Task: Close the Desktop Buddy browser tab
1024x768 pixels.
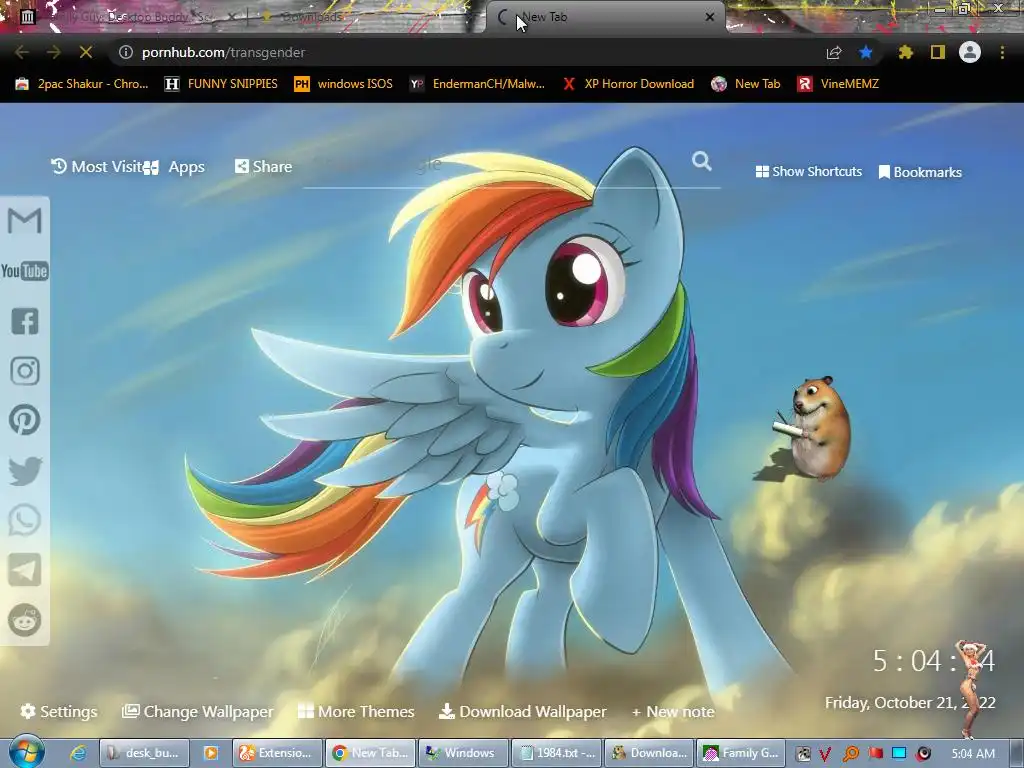Action: click(231, 17)
